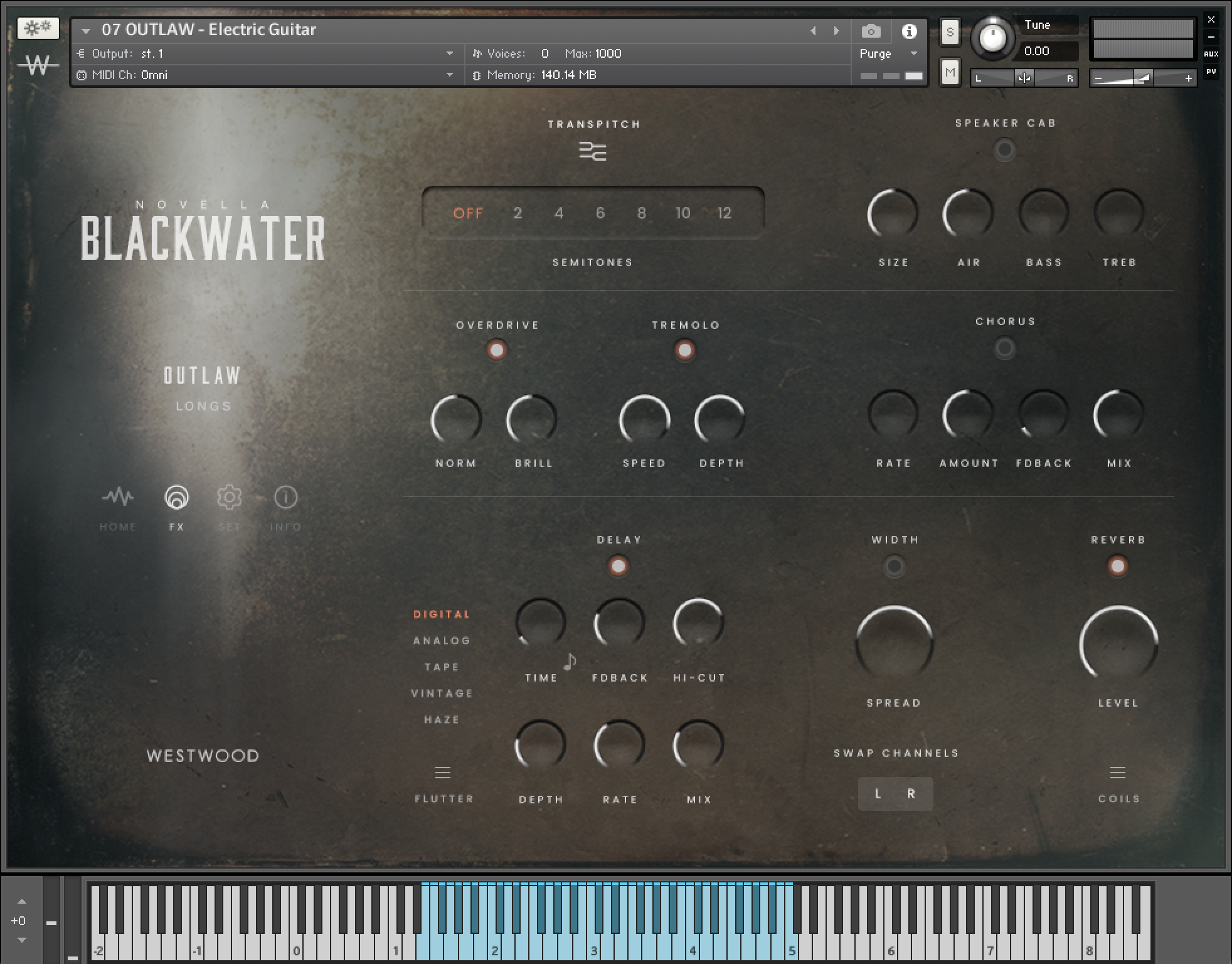Go to next instrument preset arrow
This screenshot has height=964, width=1232.
click(836, 31)
